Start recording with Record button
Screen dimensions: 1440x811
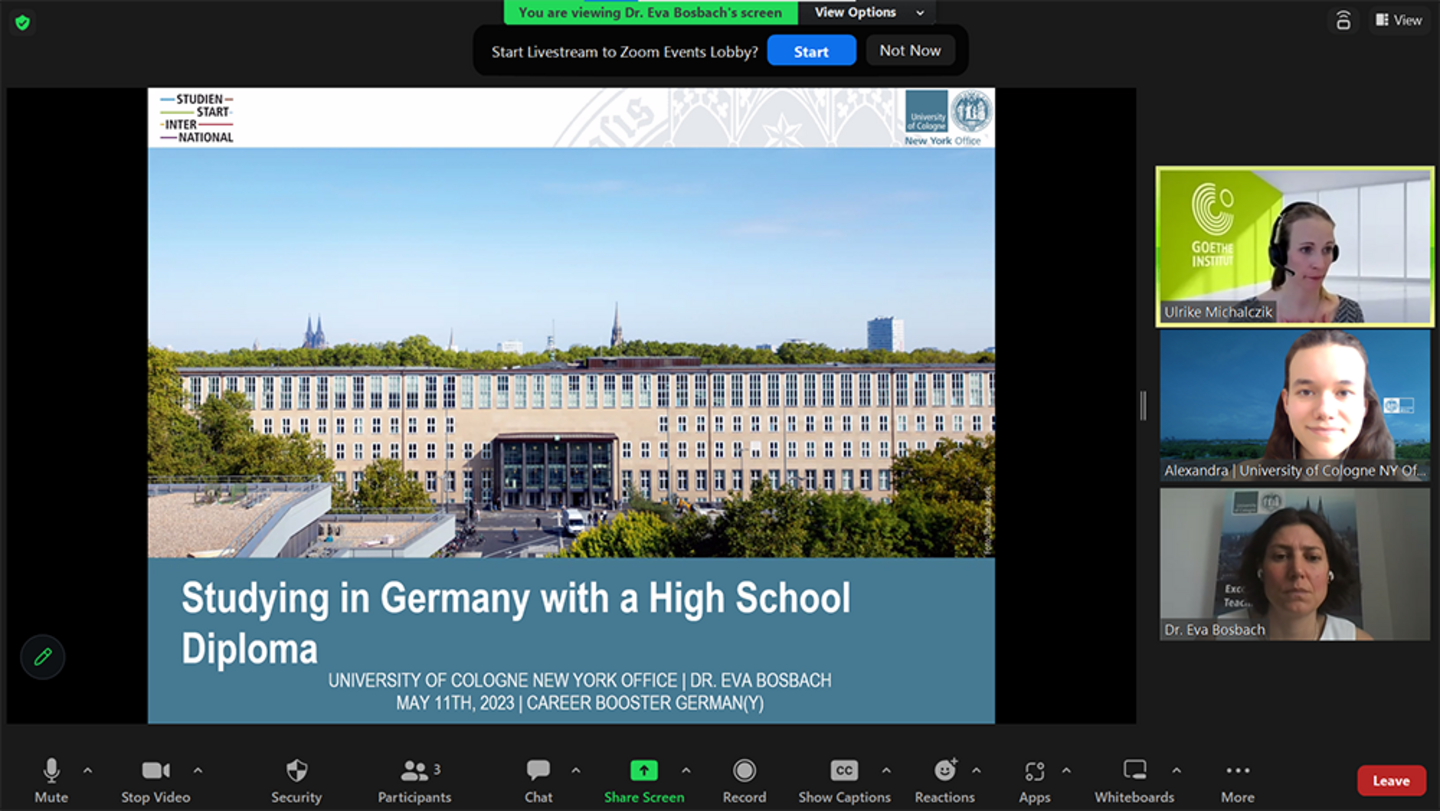click(x=744, y=780)
